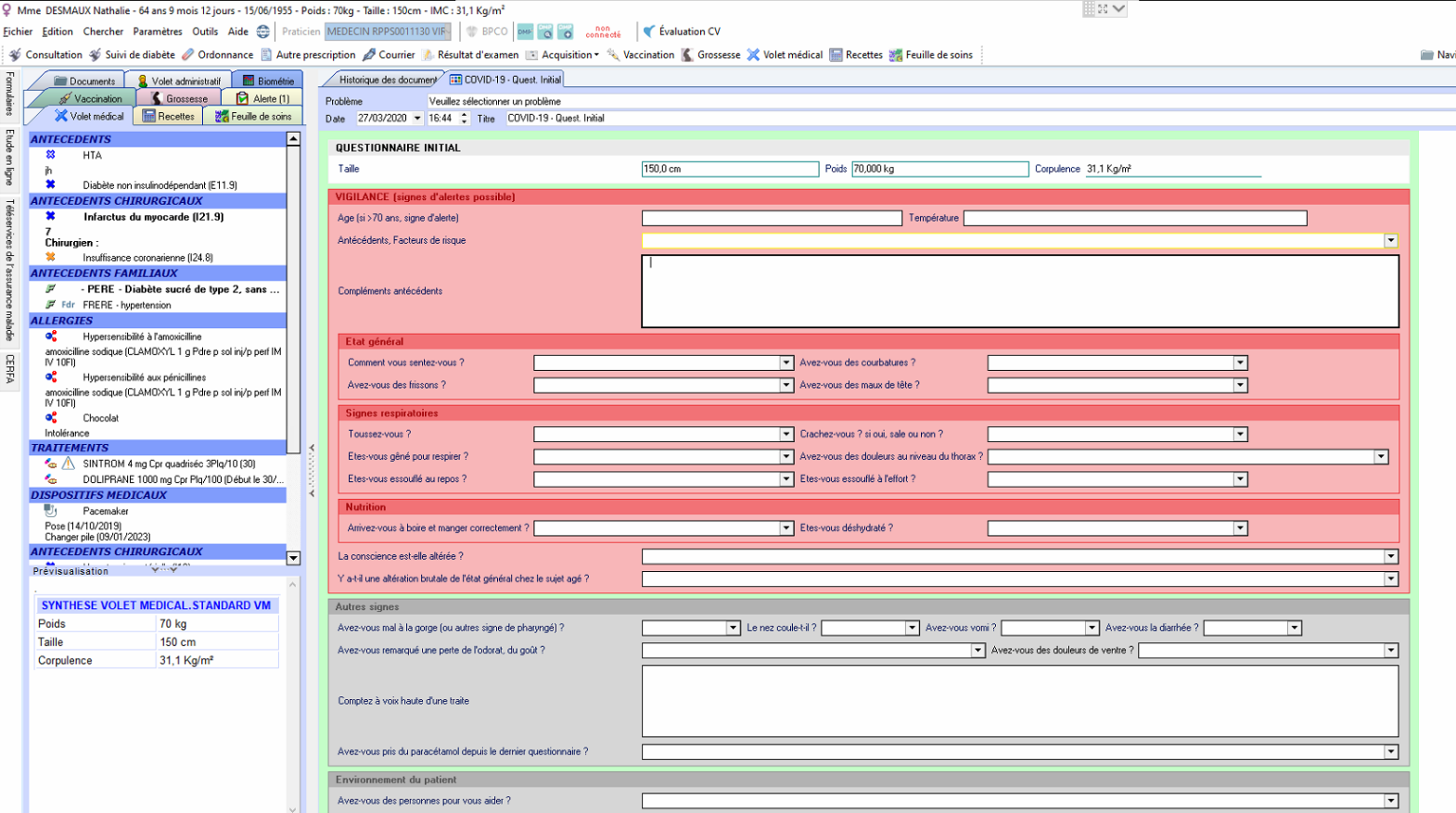
Task: Click the Grossesse toolbar button
Action: coord(711,55)
